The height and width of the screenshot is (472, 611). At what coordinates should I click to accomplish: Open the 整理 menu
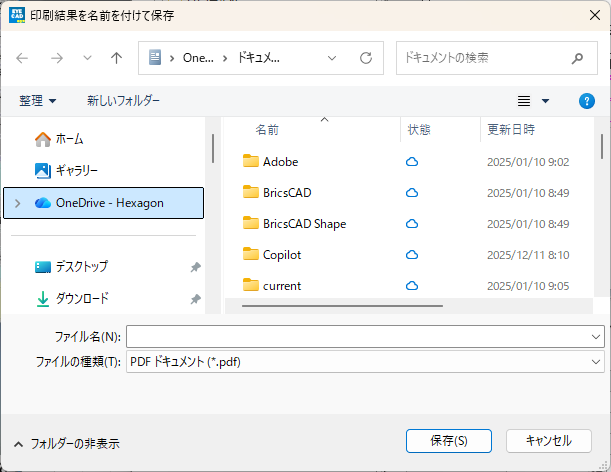[x=38, y=101]
